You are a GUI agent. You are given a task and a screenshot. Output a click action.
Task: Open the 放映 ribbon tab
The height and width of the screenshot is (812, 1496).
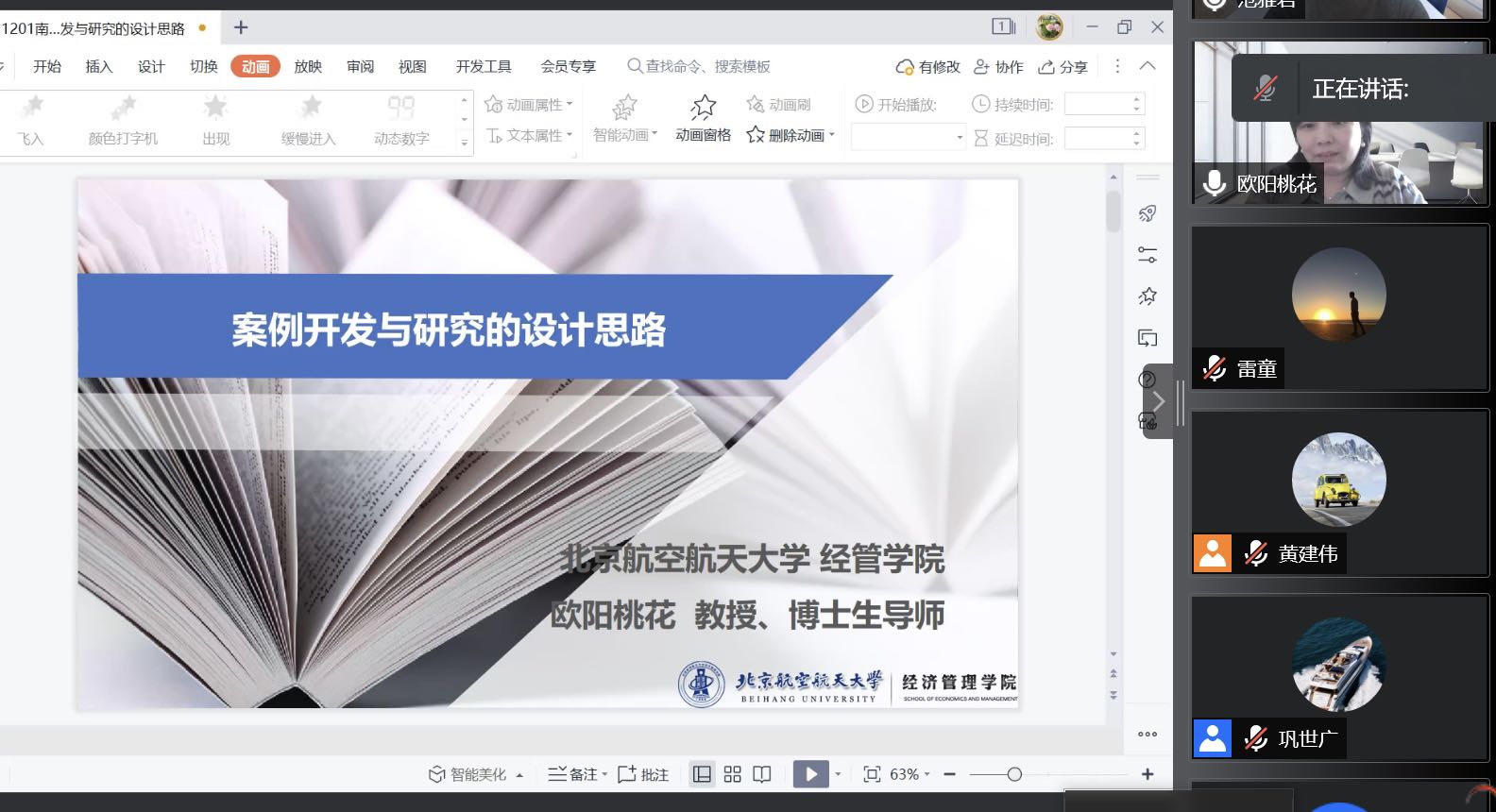(x=308, y=67)
